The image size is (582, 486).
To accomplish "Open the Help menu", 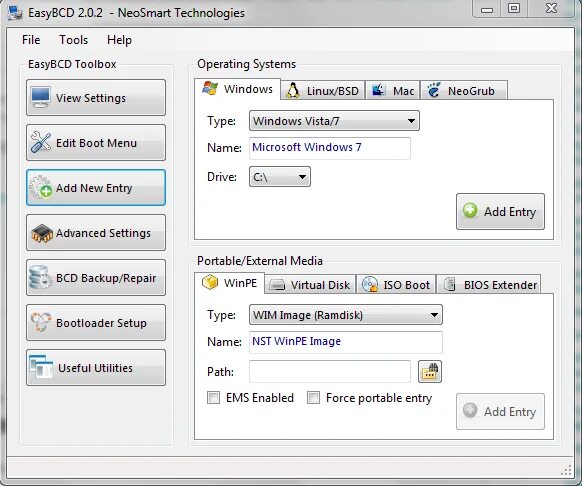I will coord(120,40).
